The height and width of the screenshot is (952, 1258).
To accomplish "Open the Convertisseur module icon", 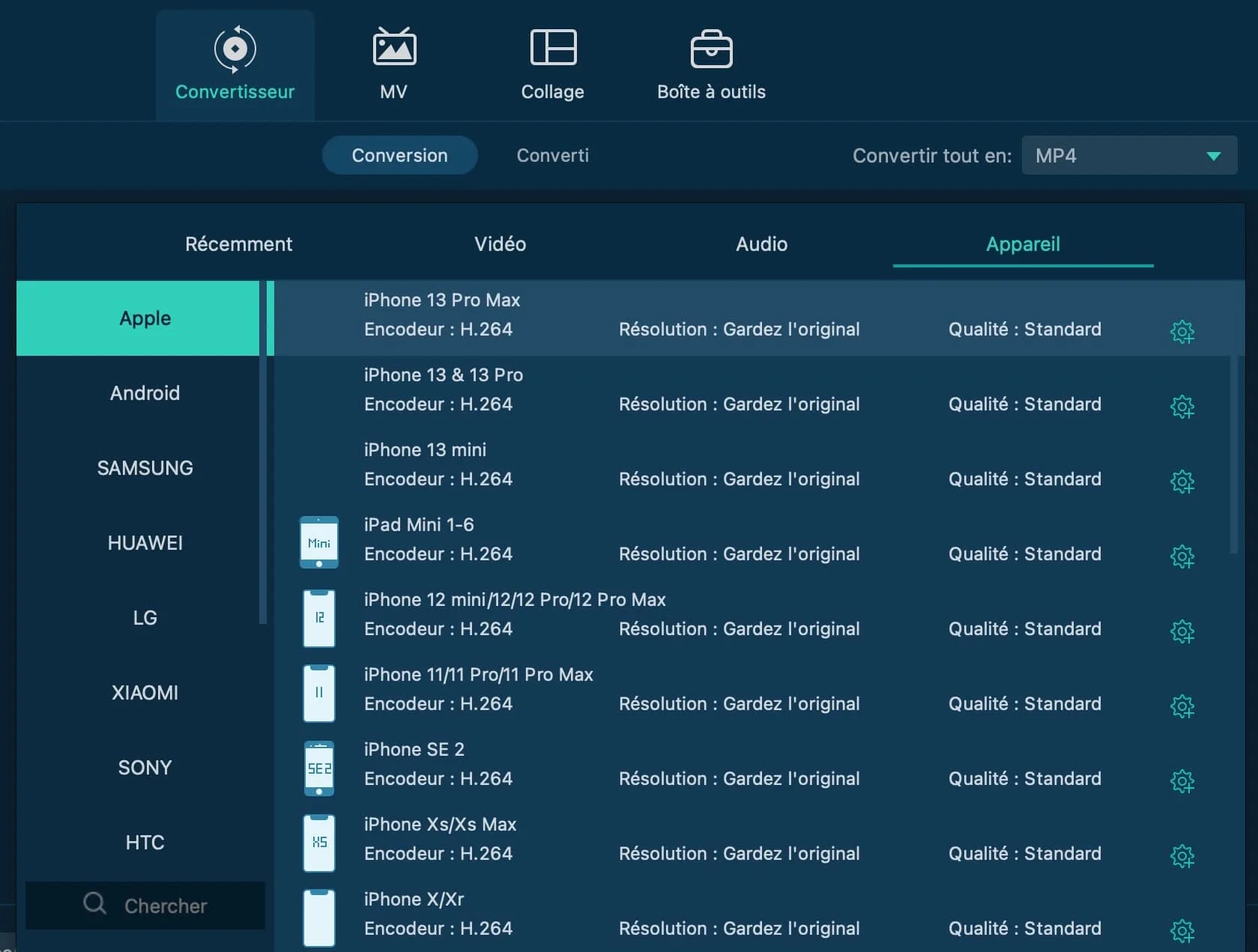I will (x=235, y=49).
